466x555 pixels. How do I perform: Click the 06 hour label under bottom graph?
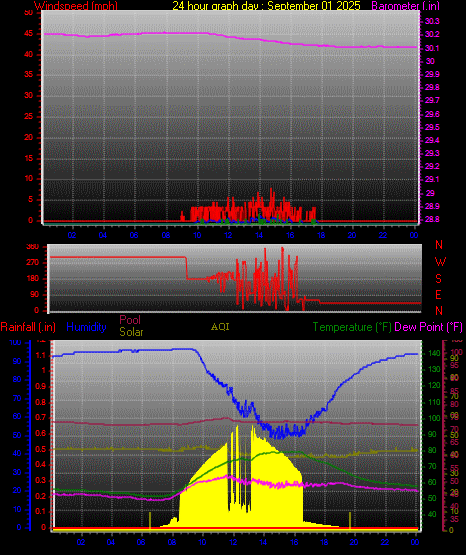141,542
